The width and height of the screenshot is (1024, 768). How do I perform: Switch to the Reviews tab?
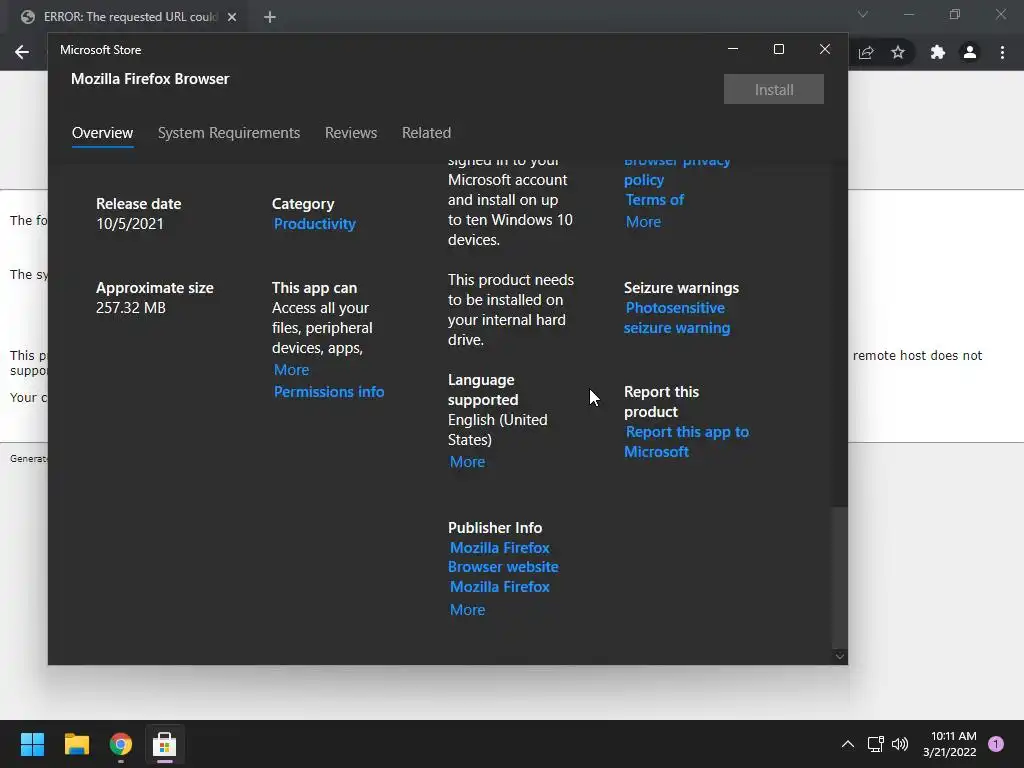point(351,133)
